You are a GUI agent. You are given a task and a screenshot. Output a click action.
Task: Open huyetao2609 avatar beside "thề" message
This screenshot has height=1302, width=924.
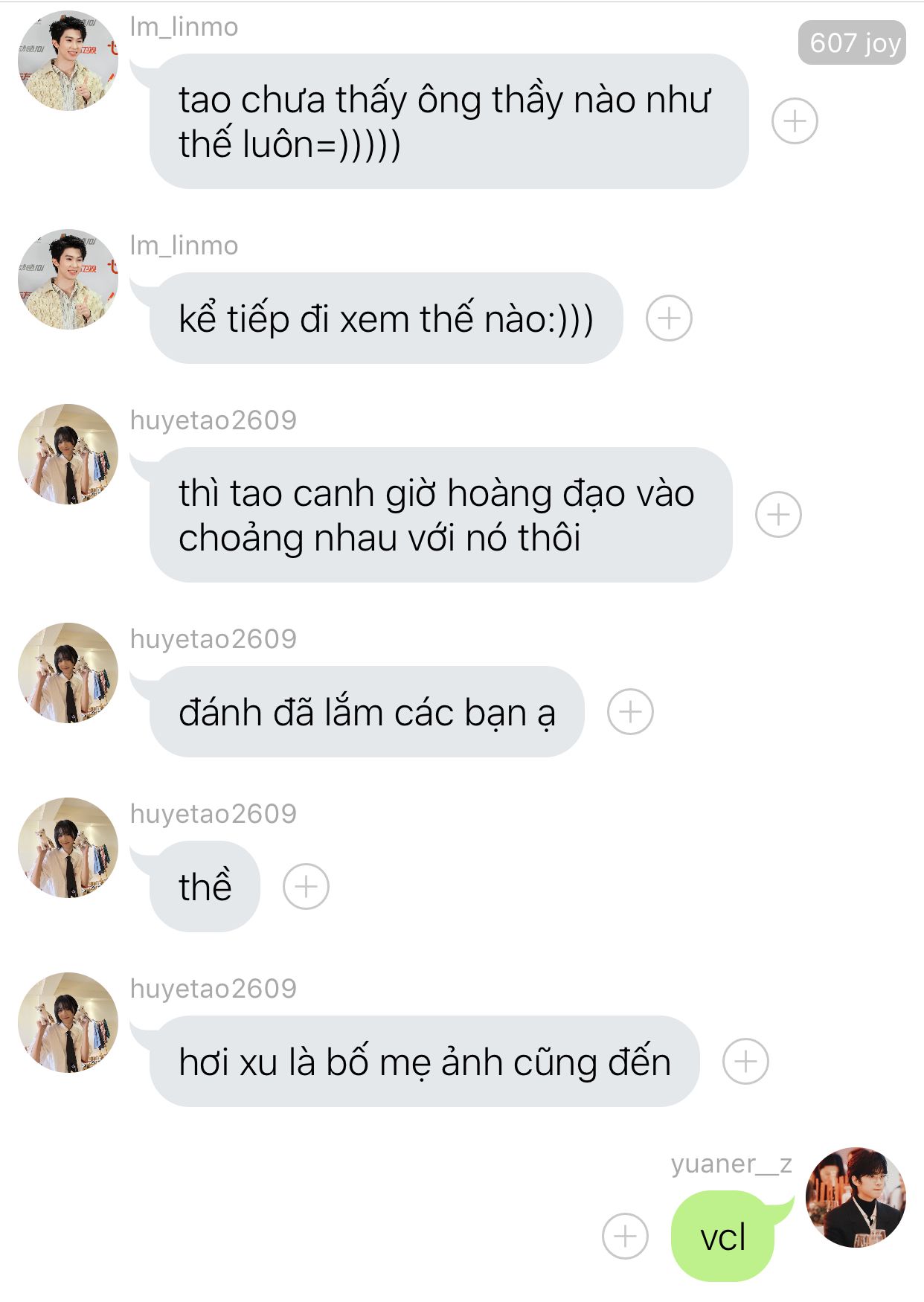(68, 847)
